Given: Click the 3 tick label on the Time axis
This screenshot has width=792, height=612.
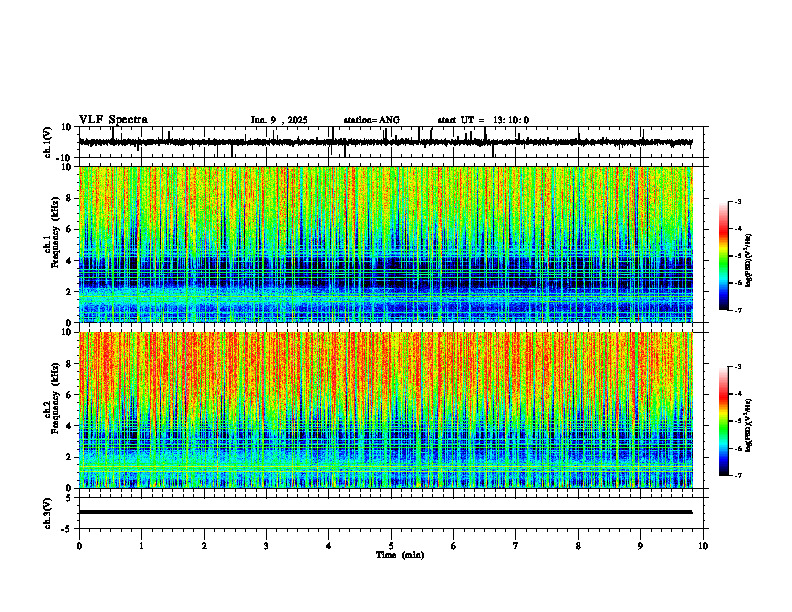Looking at the screenshot, I should (x=266, y=546).
